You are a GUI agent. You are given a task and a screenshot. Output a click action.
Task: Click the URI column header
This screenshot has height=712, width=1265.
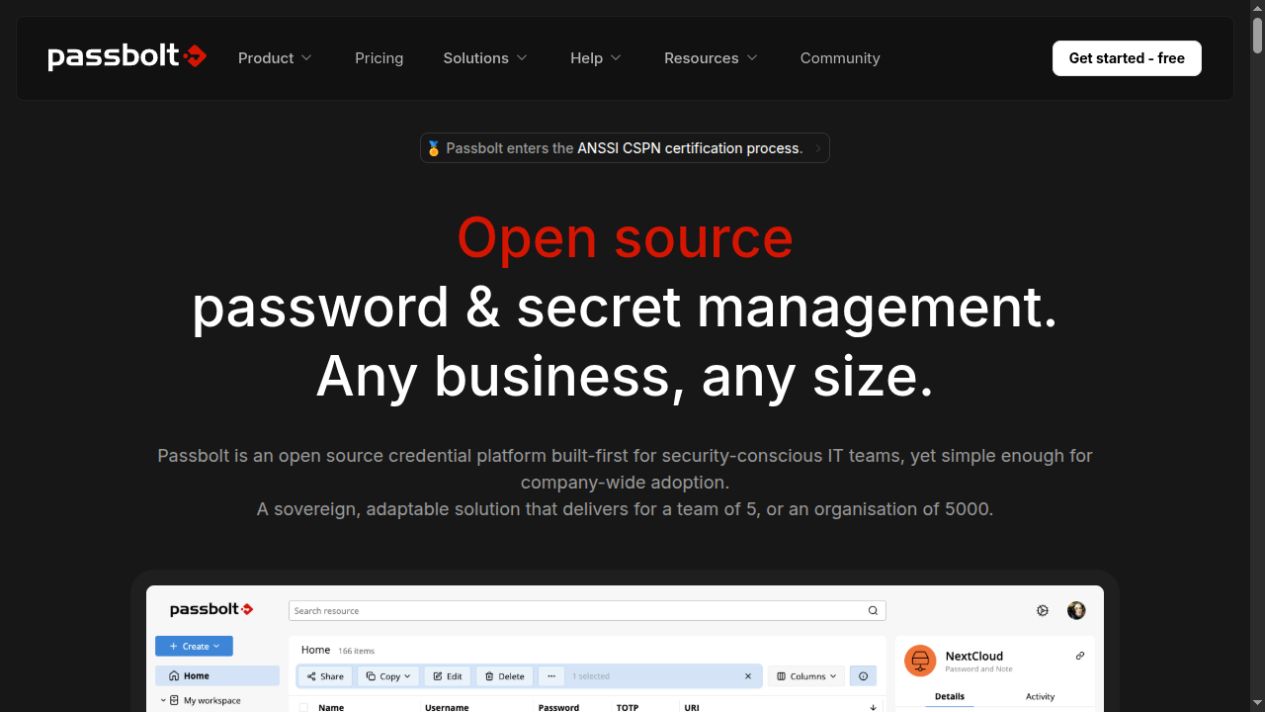point(691,707)
